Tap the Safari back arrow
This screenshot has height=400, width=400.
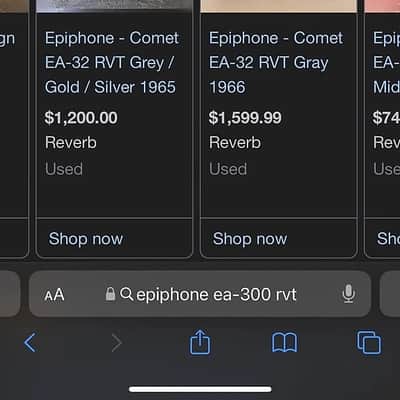30,342
